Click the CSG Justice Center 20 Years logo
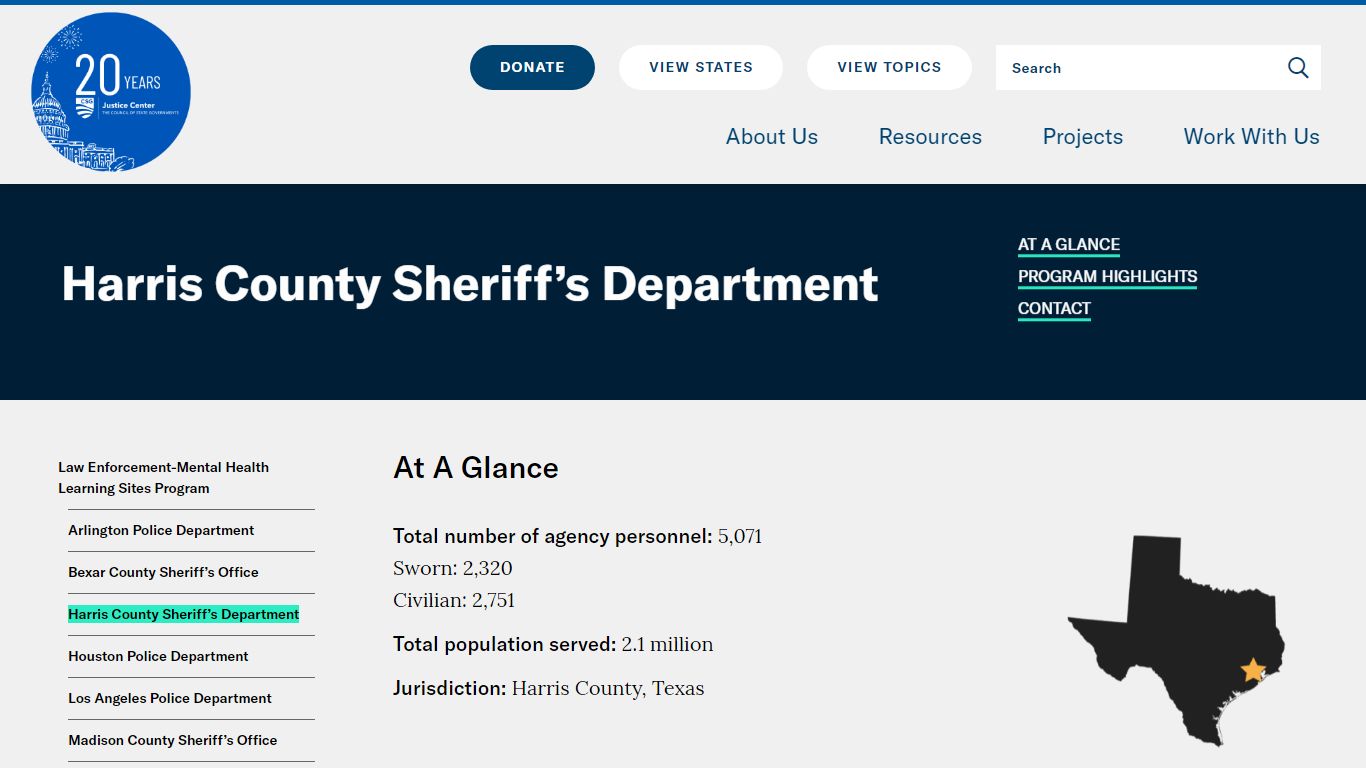Screen dimensions: 1366x768 point(111,92)
